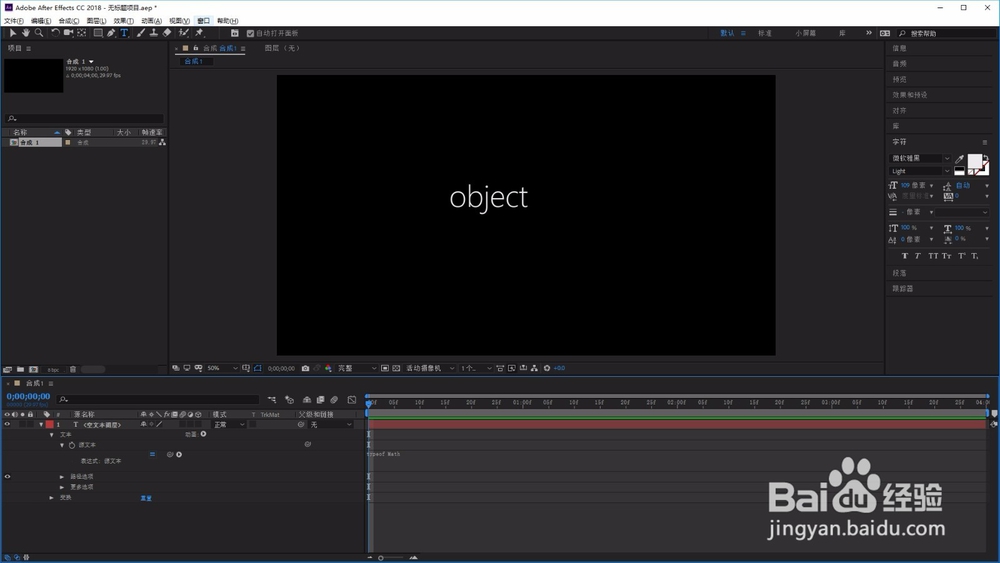Open the Window menu
This screenshot has height=563, width=1000.
point(203,21)
